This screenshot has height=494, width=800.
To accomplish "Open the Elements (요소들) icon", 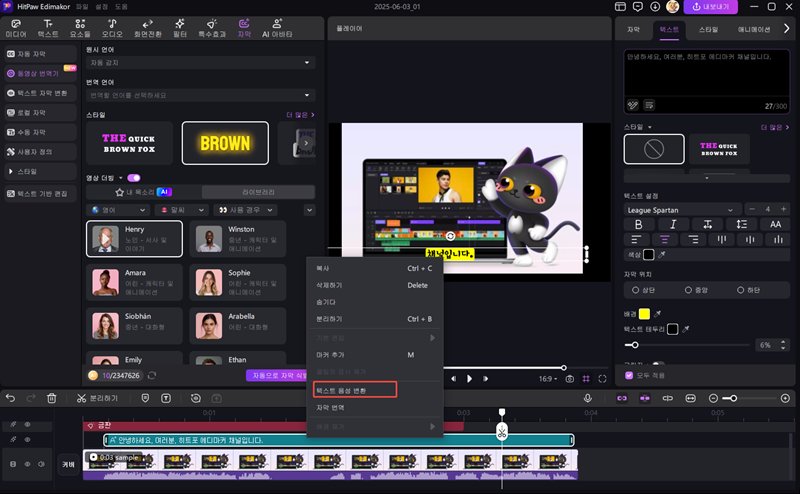I will coord(80,28).
